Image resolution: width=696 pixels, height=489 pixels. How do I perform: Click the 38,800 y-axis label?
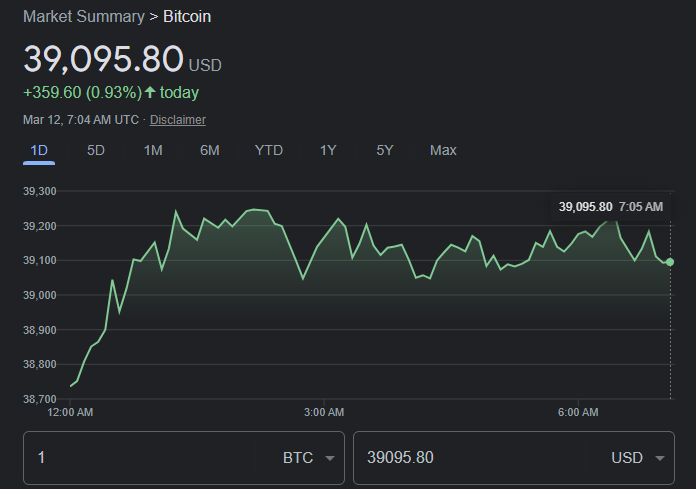click(x=40, y=364)
